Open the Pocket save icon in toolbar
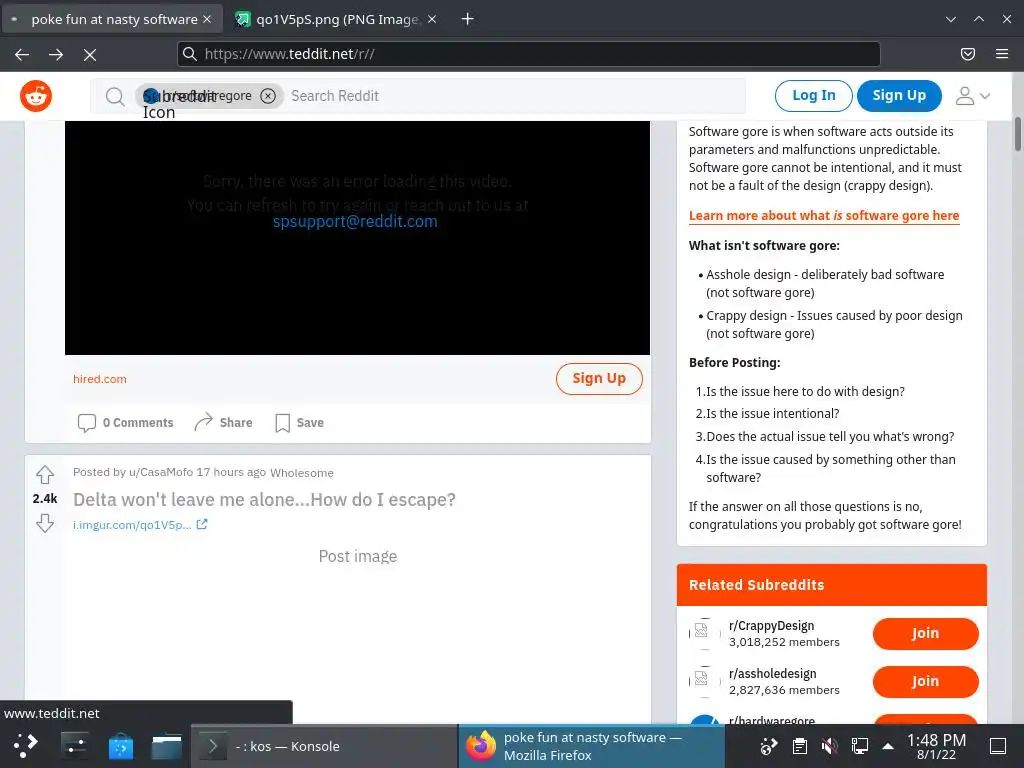 [968, 54]
